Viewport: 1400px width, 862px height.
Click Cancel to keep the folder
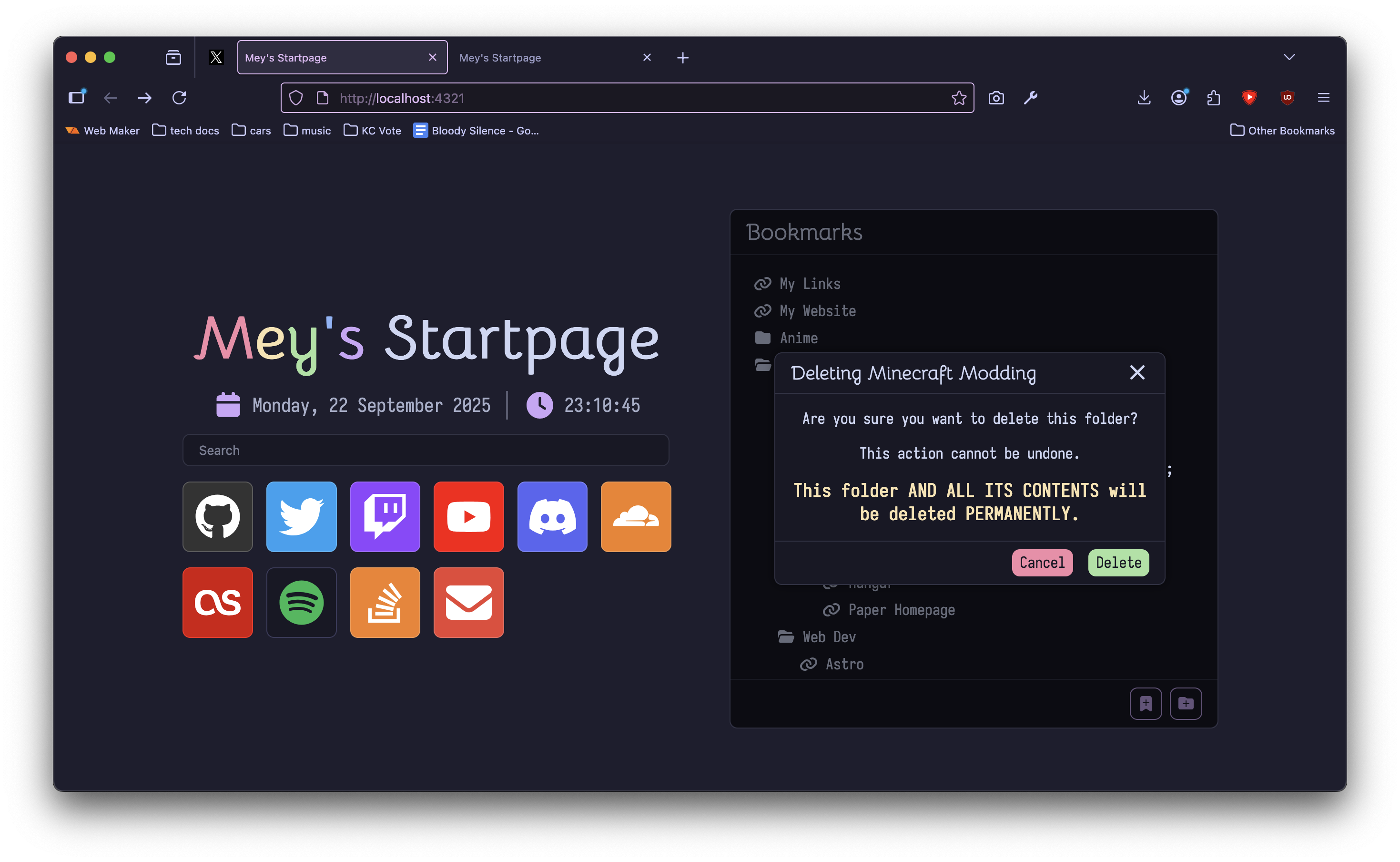[1042, 563]
